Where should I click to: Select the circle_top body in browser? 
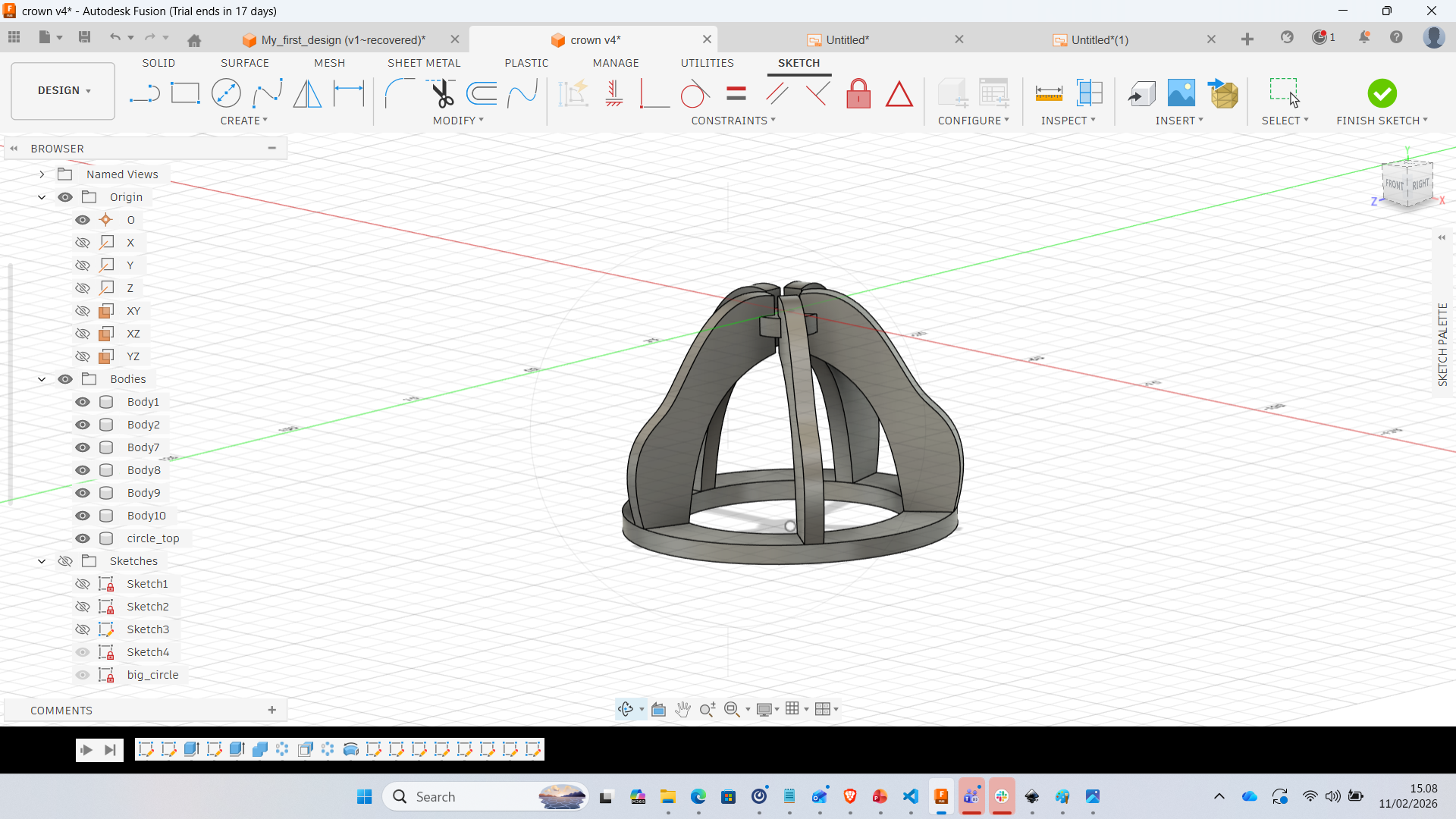[153, 538]
